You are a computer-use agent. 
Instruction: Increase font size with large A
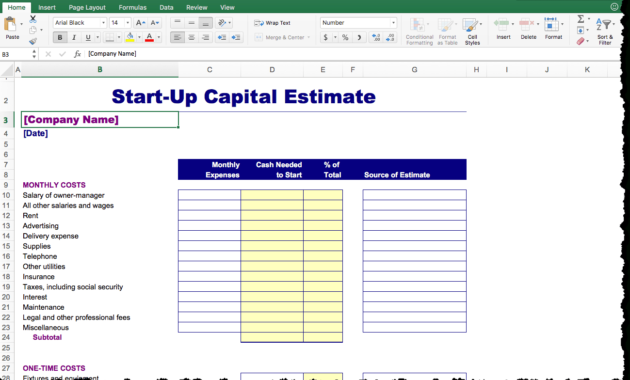[140, 23]
